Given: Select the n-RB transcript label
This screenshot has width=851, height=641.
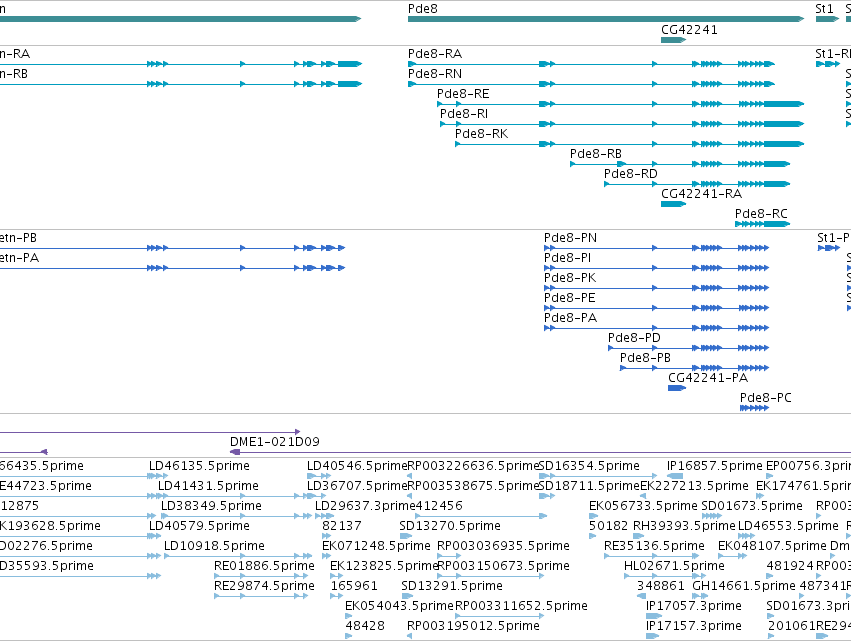Looking at the screenshot, I should pyautogui.click(x=14, y=74).
